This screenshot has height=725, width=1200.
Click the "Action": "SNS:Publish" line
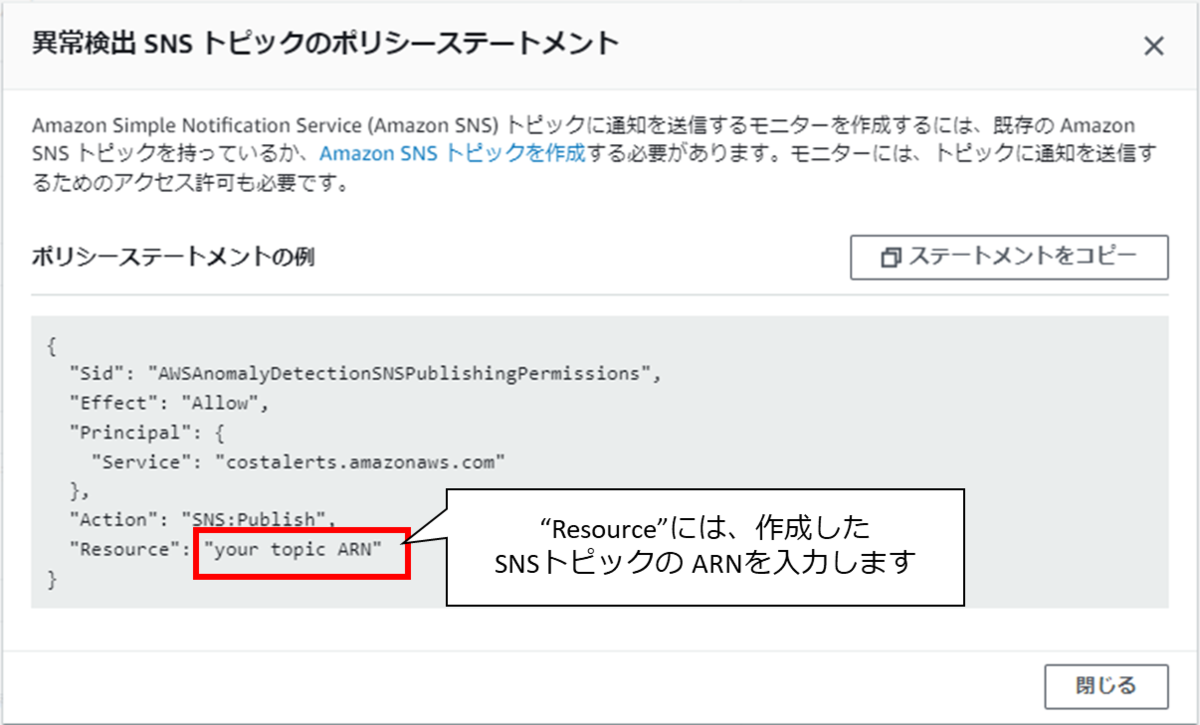coord(204,520)
